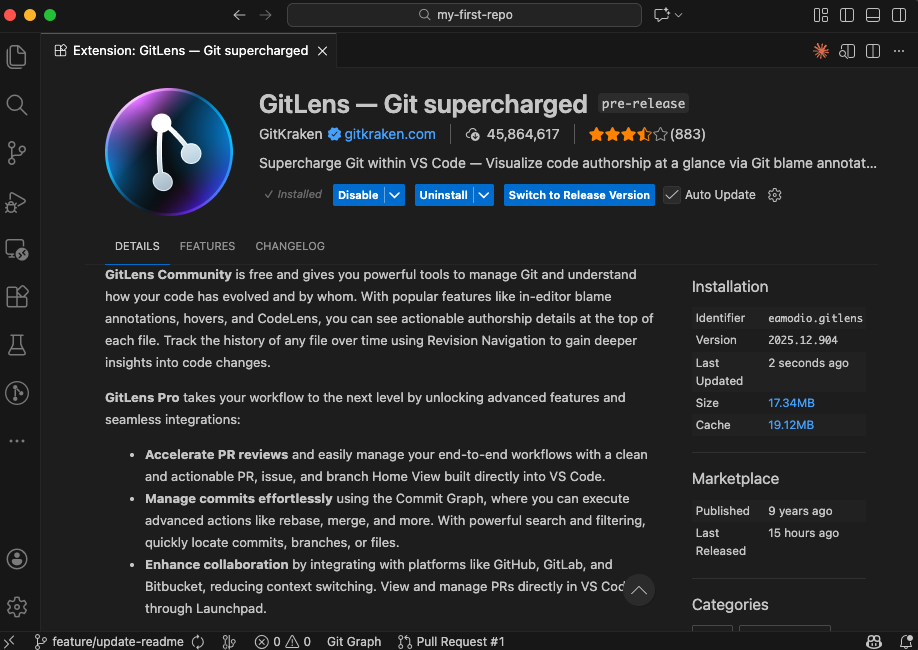Open the Accounts icon in activity bar

(x=16, y=559)
